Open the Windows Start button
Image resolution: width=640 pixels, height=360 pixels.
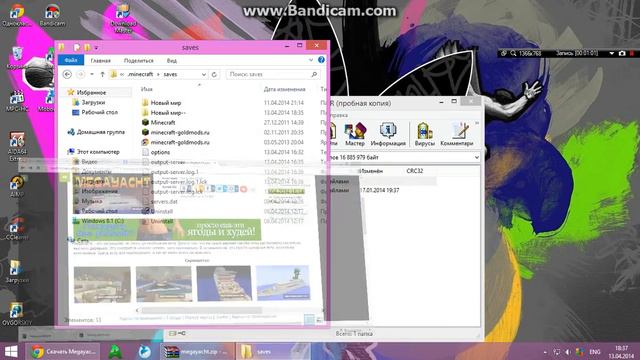(11, 351)
